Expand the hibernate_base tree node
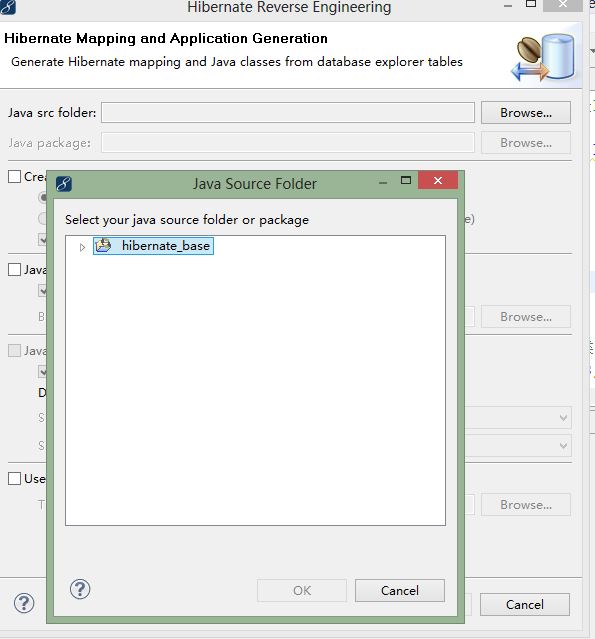This screenshot has height=639, width=595. point(82,247)
